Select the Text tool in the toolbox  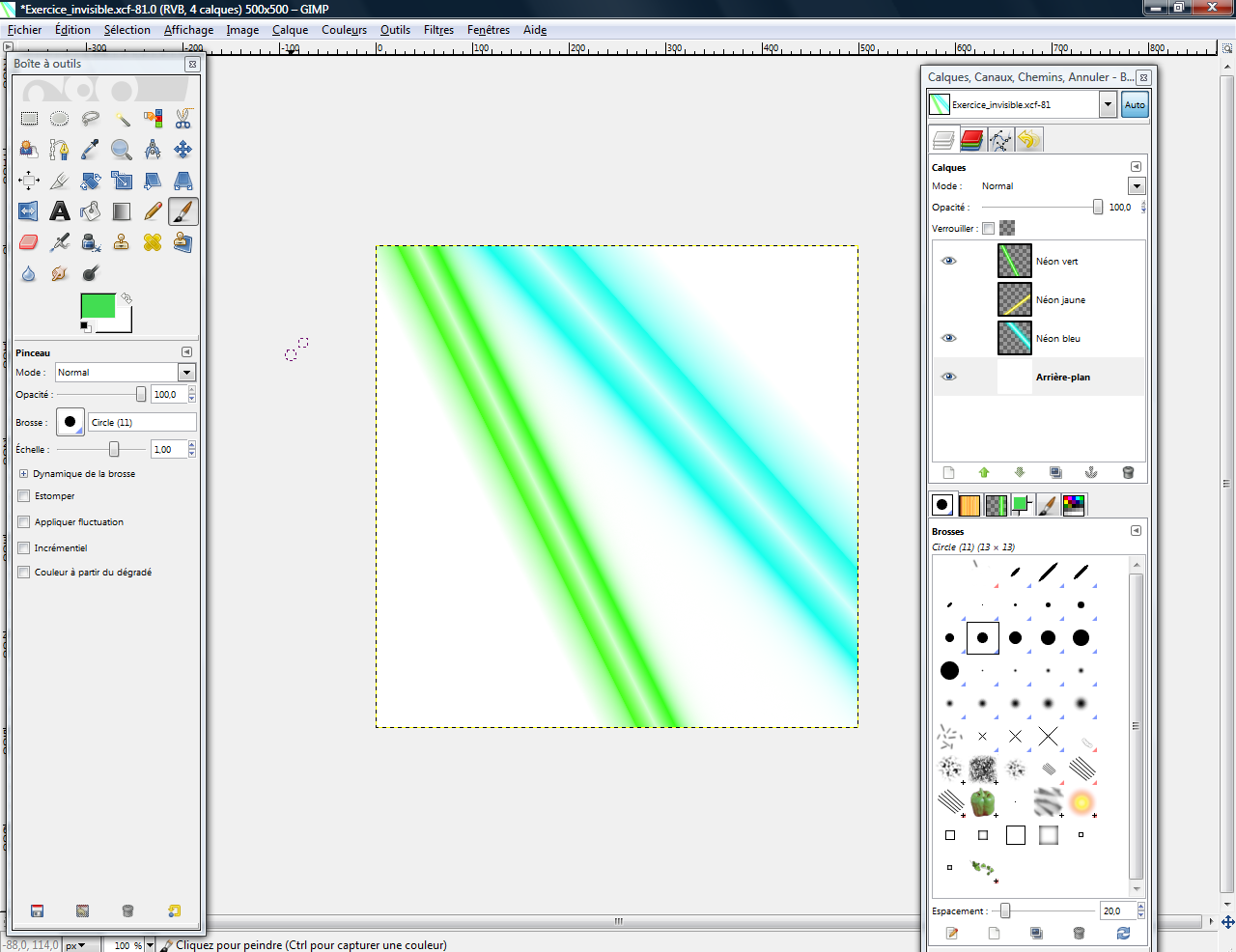[x=60, y=211]
